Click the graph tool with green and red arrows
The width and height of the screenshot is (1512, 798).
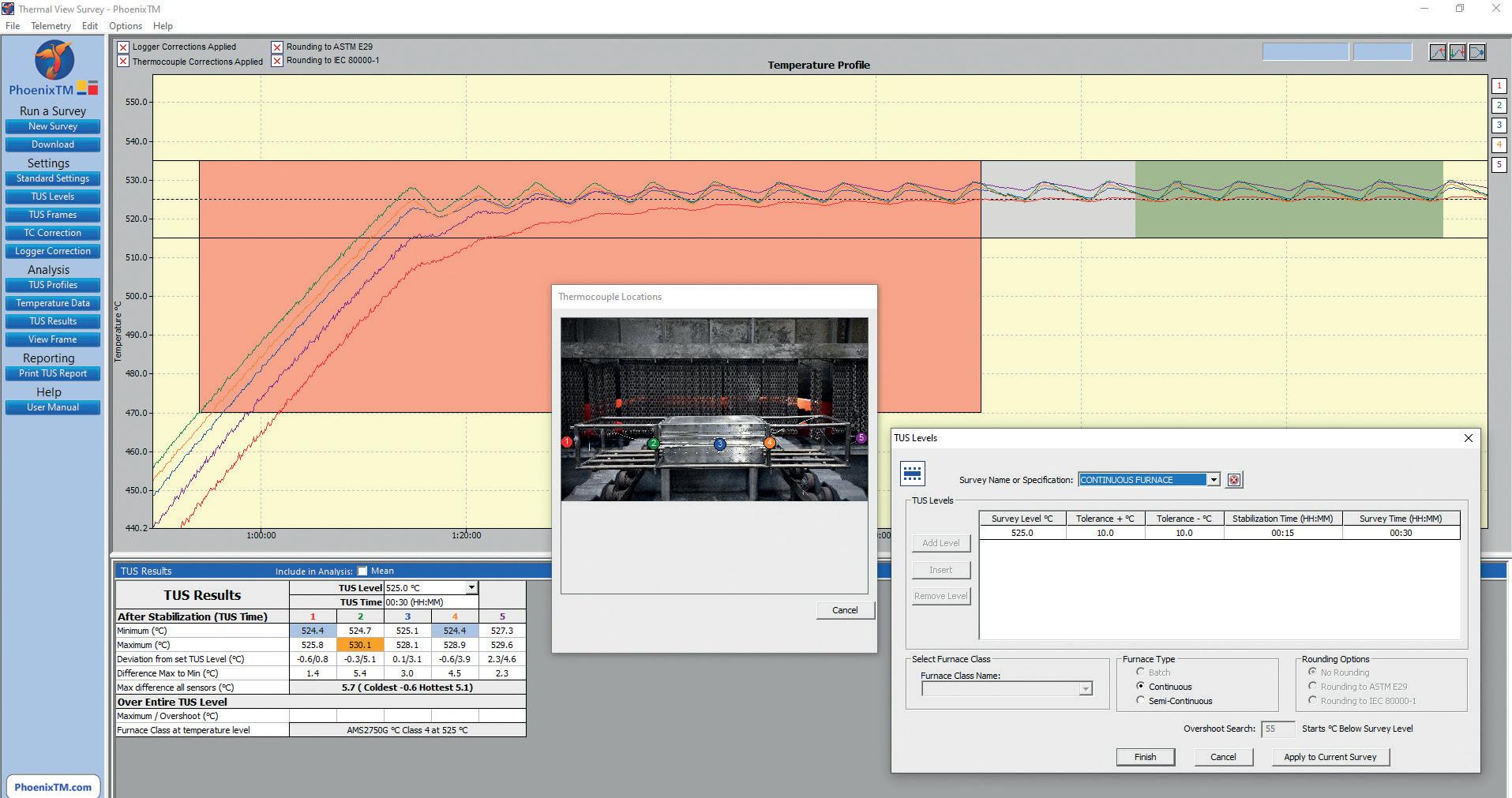(1458, 52)
